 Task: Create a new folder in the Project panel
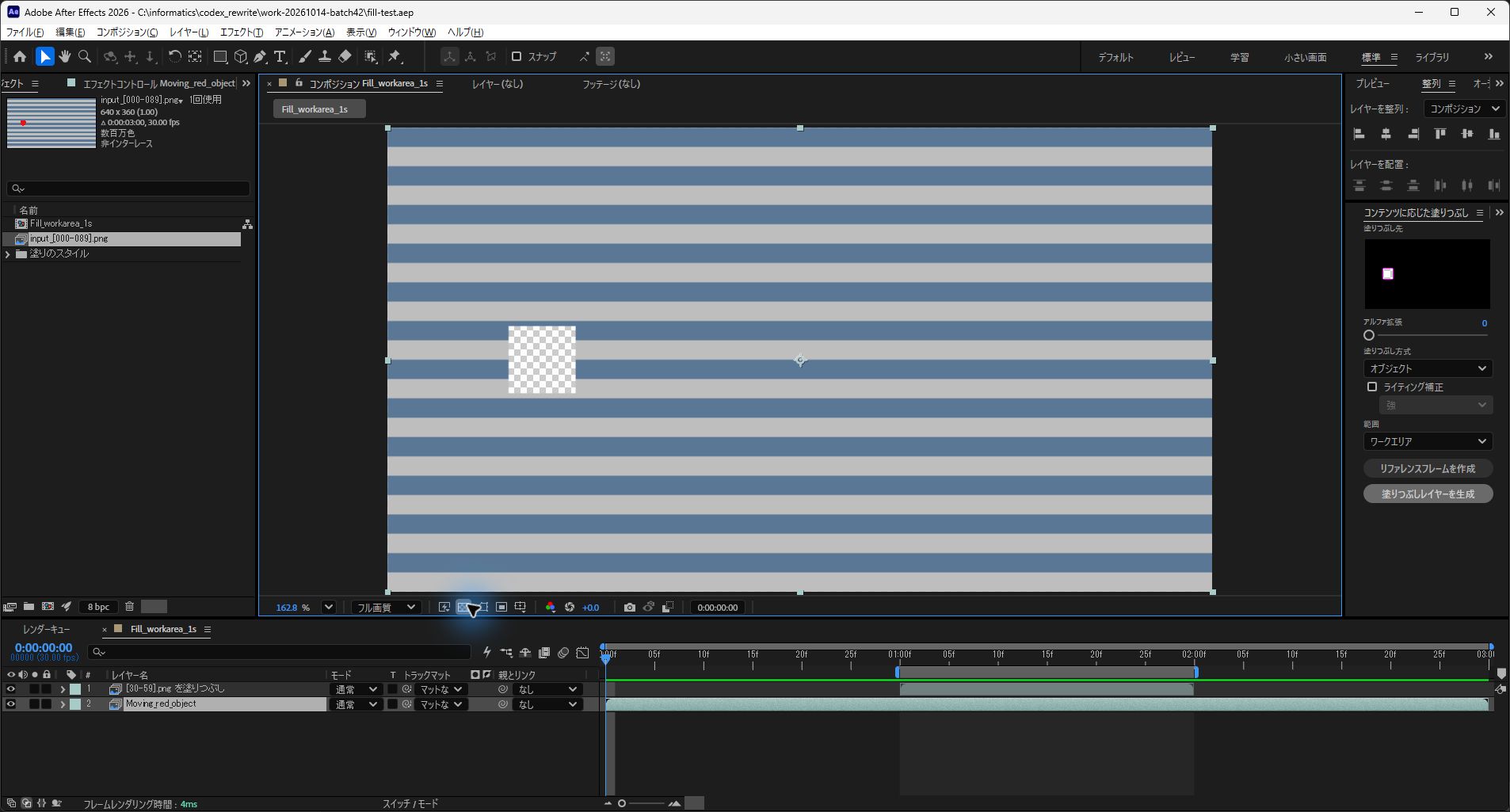[29, 607]
